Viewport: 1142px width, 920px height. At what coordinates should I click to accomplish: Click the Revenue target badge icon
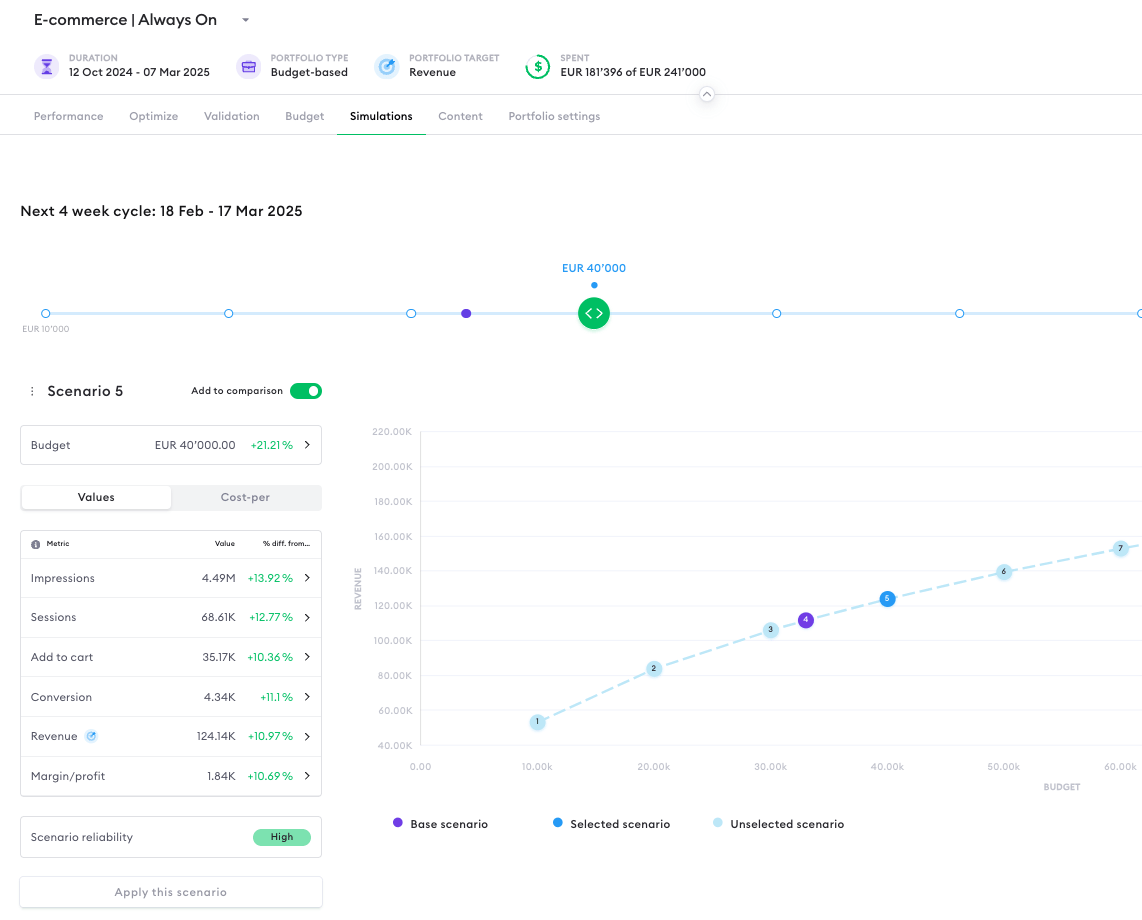tap(91, 736)
